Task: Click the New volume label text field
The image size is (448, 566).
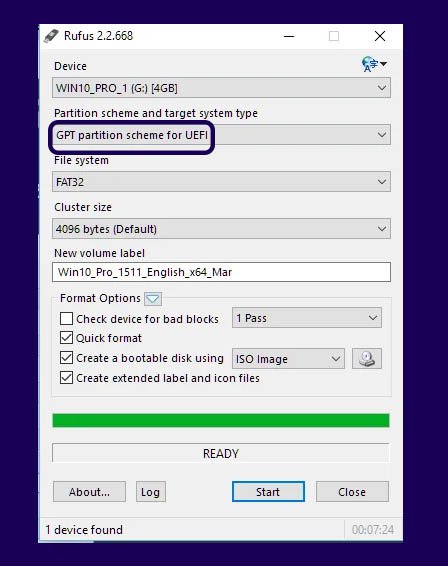Action: 221,272
